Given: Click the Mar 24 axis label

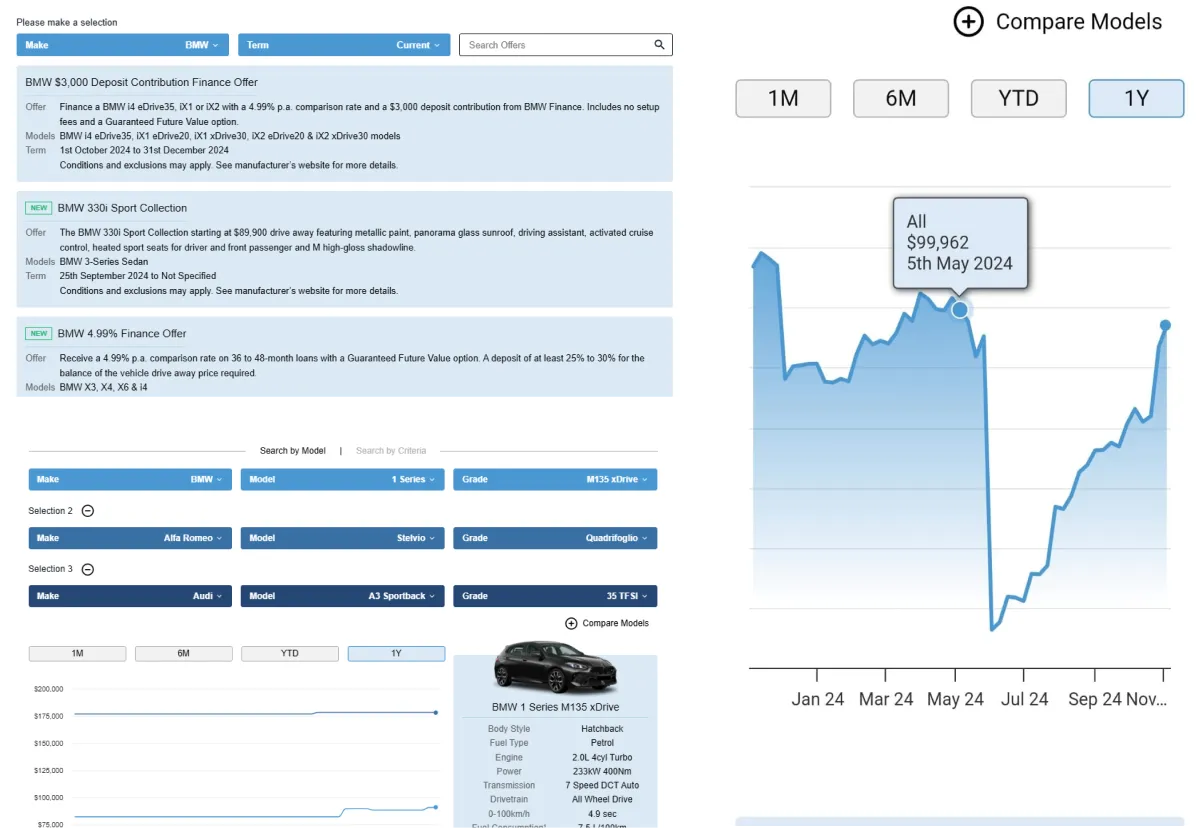Looking at the screenshot, I should click(886, 699).
